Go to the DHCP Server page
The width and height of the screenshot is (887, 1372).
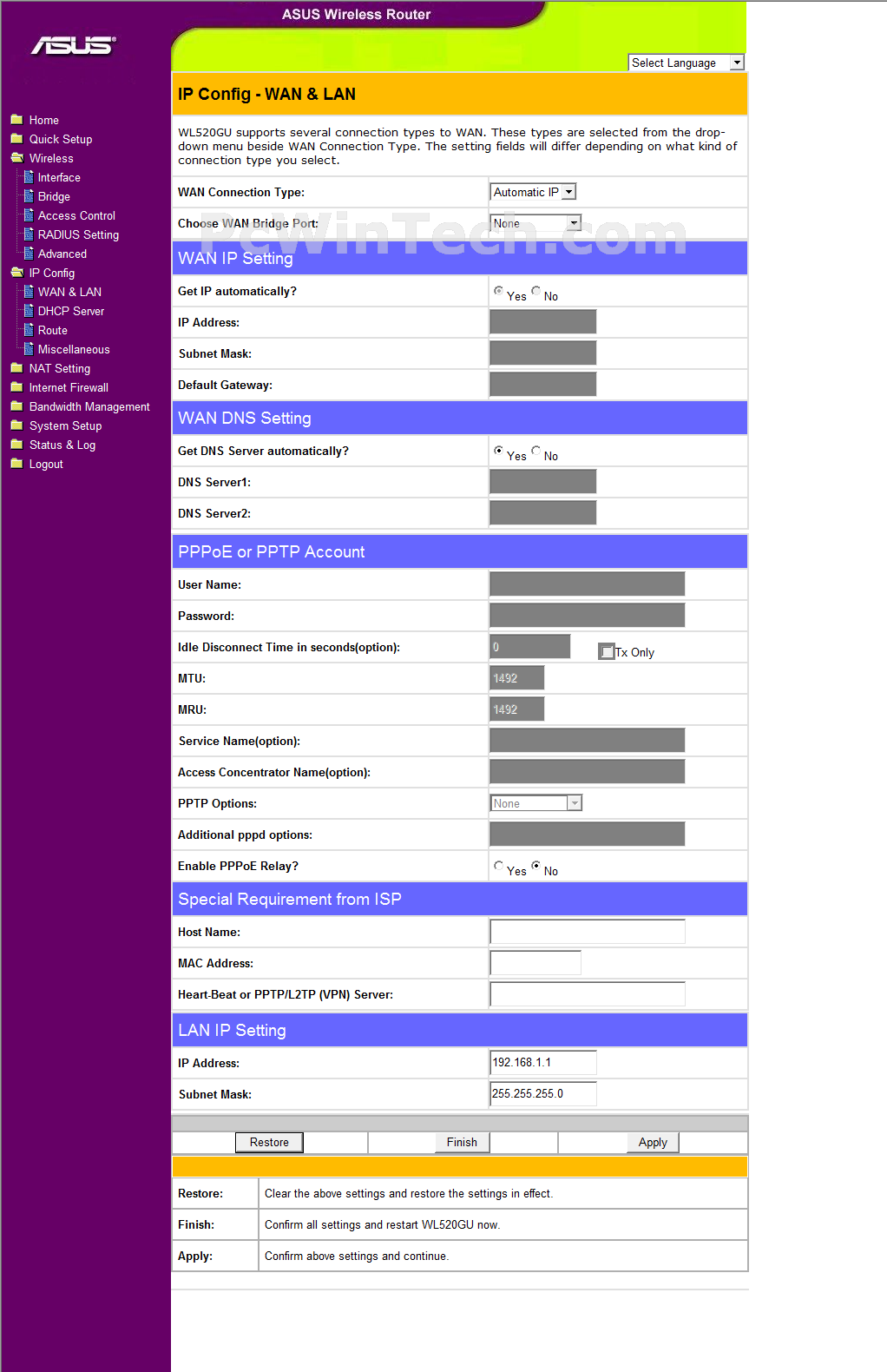point(71,311)
